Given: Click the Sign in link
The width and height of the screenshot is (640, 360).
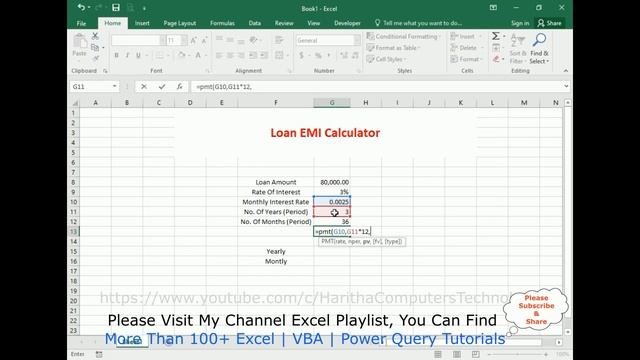Looking at the screenshot, I should 520,23.
